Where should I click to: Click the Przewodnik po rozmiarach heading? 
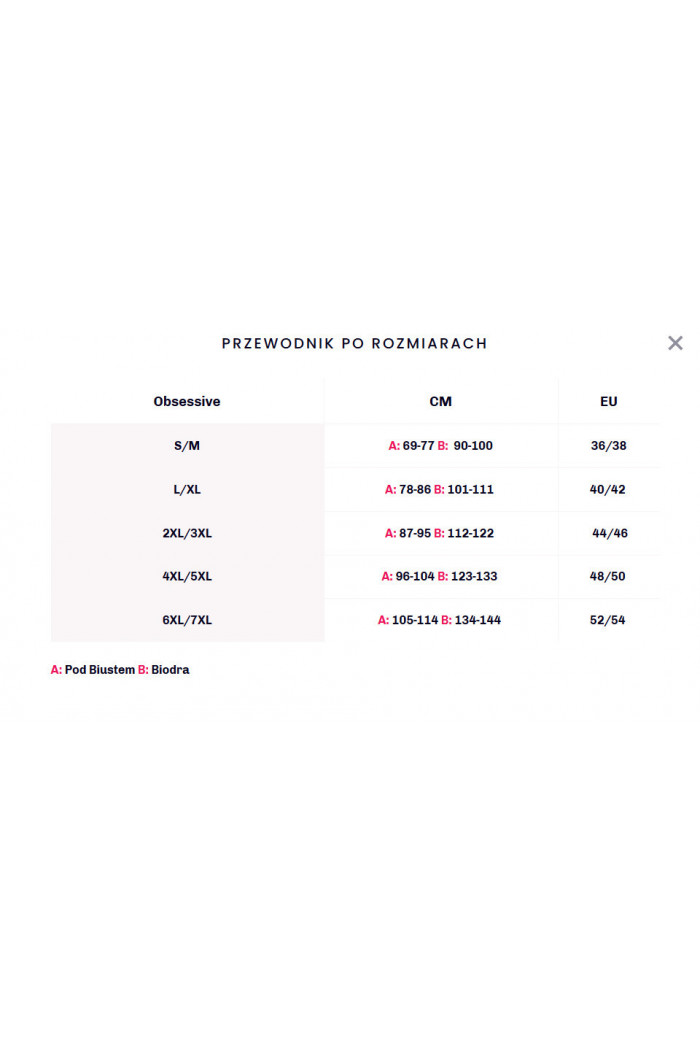click(354, 343)
